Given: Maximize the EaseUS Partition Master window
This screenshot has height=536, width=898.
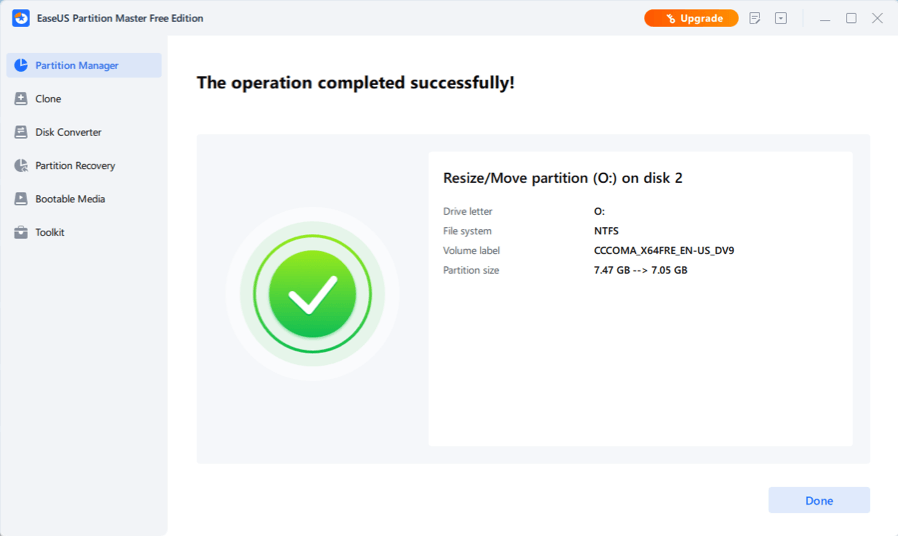Looking at the screenshot, I should pyautogui.click(x=851, y=18).
